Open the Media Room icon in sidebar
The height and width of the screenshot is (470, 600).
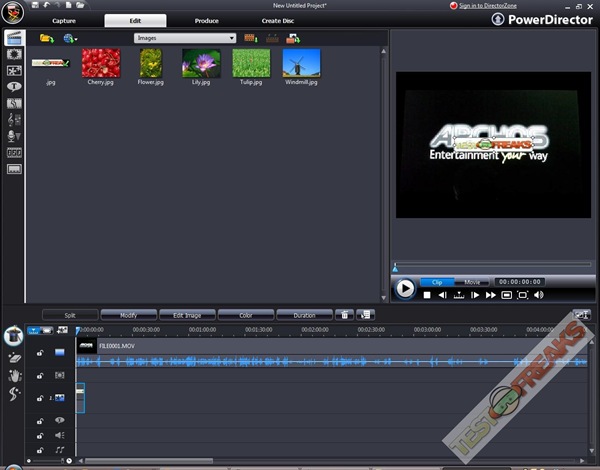14,38
